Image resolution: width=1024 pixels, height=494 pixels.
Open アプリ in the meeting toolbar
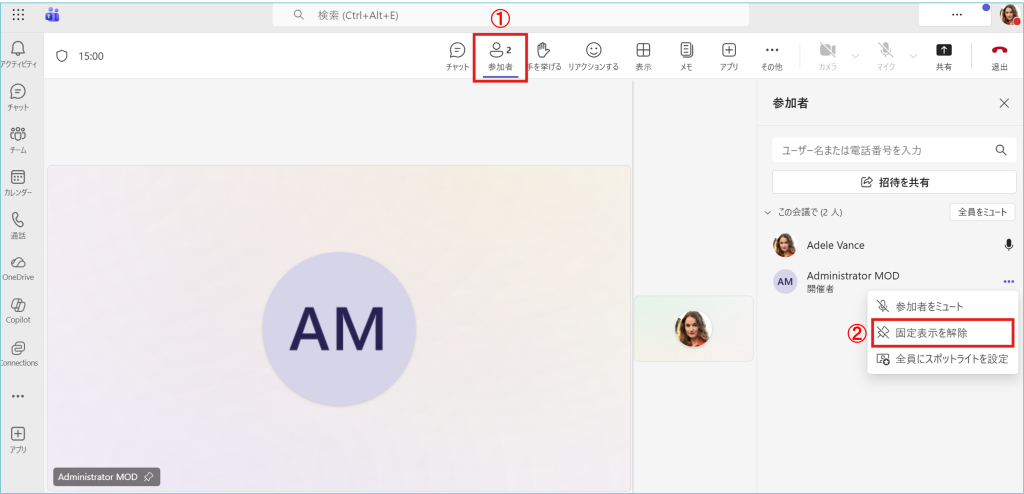point(729,55)
